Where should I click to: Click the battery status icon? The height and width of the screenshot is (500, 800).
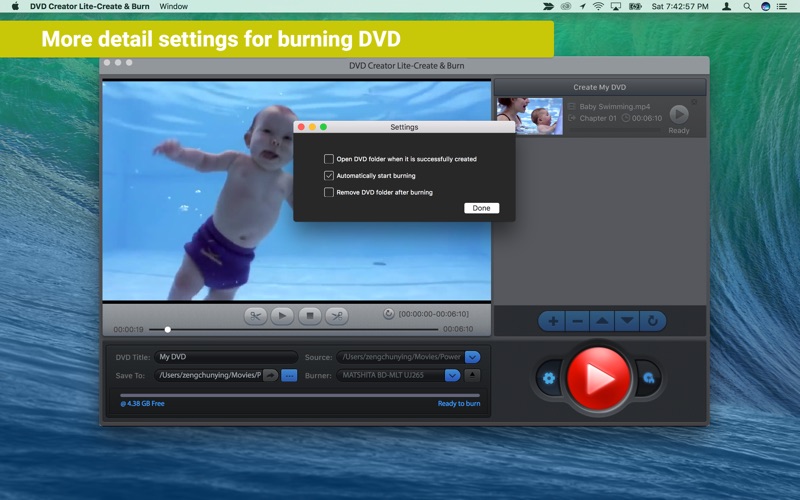(635, 6)
